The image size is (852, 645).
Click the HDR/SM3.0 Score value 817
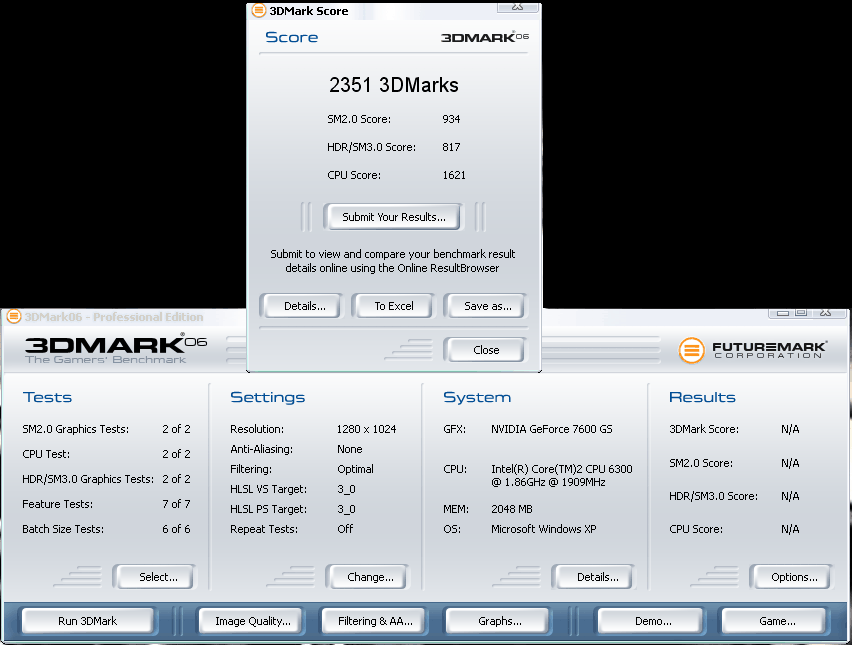tap(451, 147)
